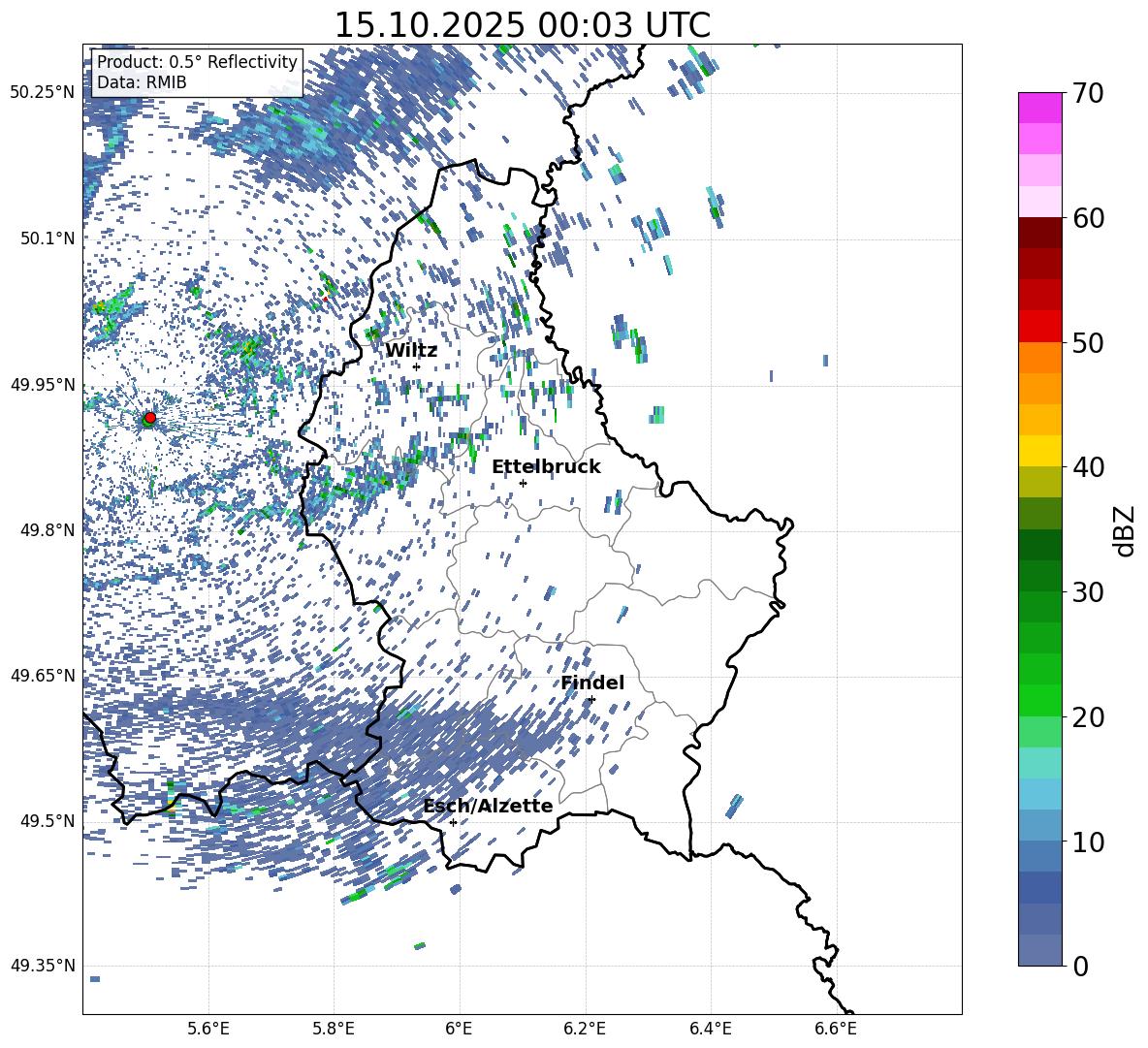Click the dark green colorbar segment above 30
Screen dimensions: 1148x1048
(1039, 576)
